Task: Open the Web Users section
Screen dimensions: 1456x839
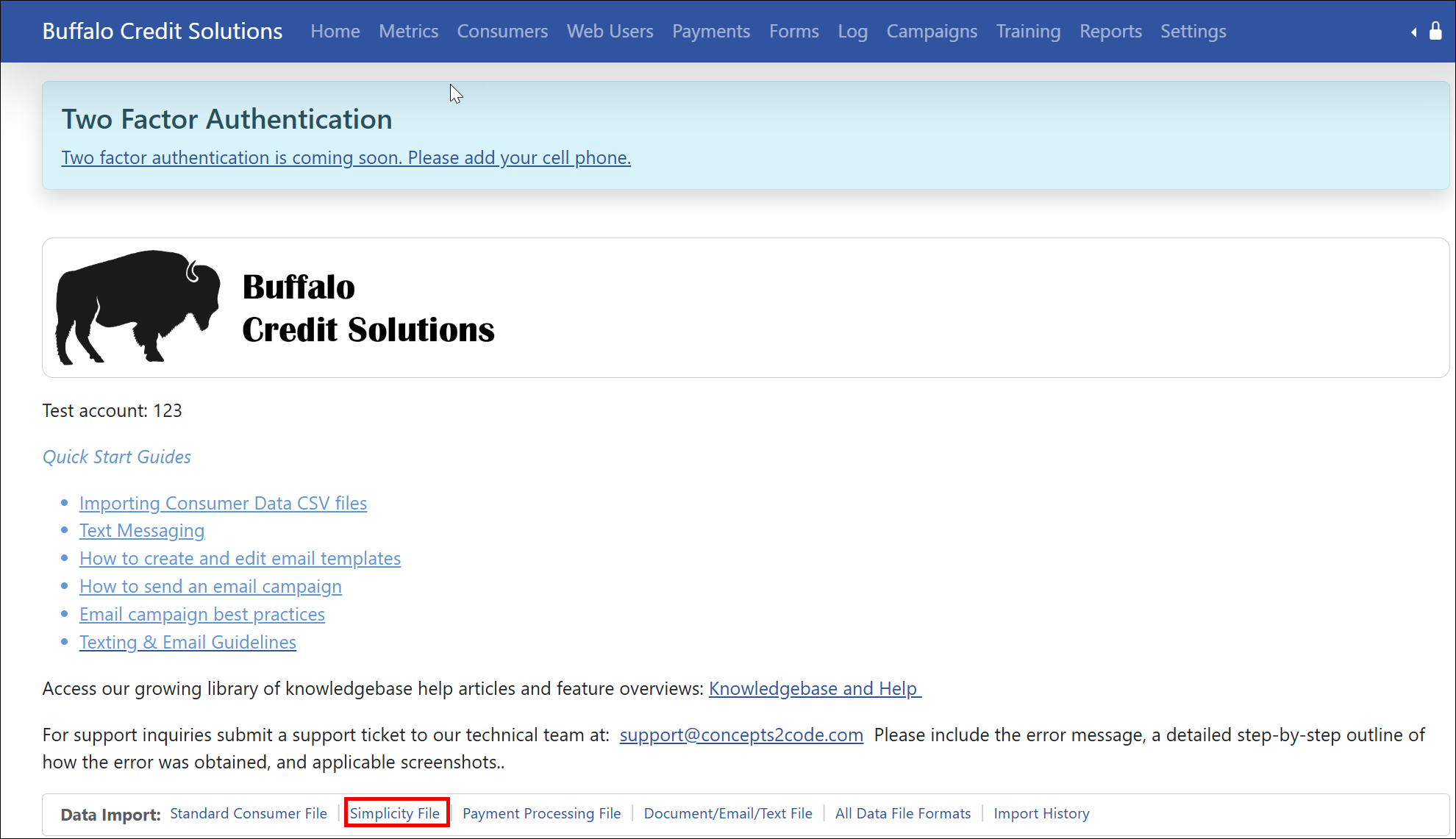Action: coord(610,32)
